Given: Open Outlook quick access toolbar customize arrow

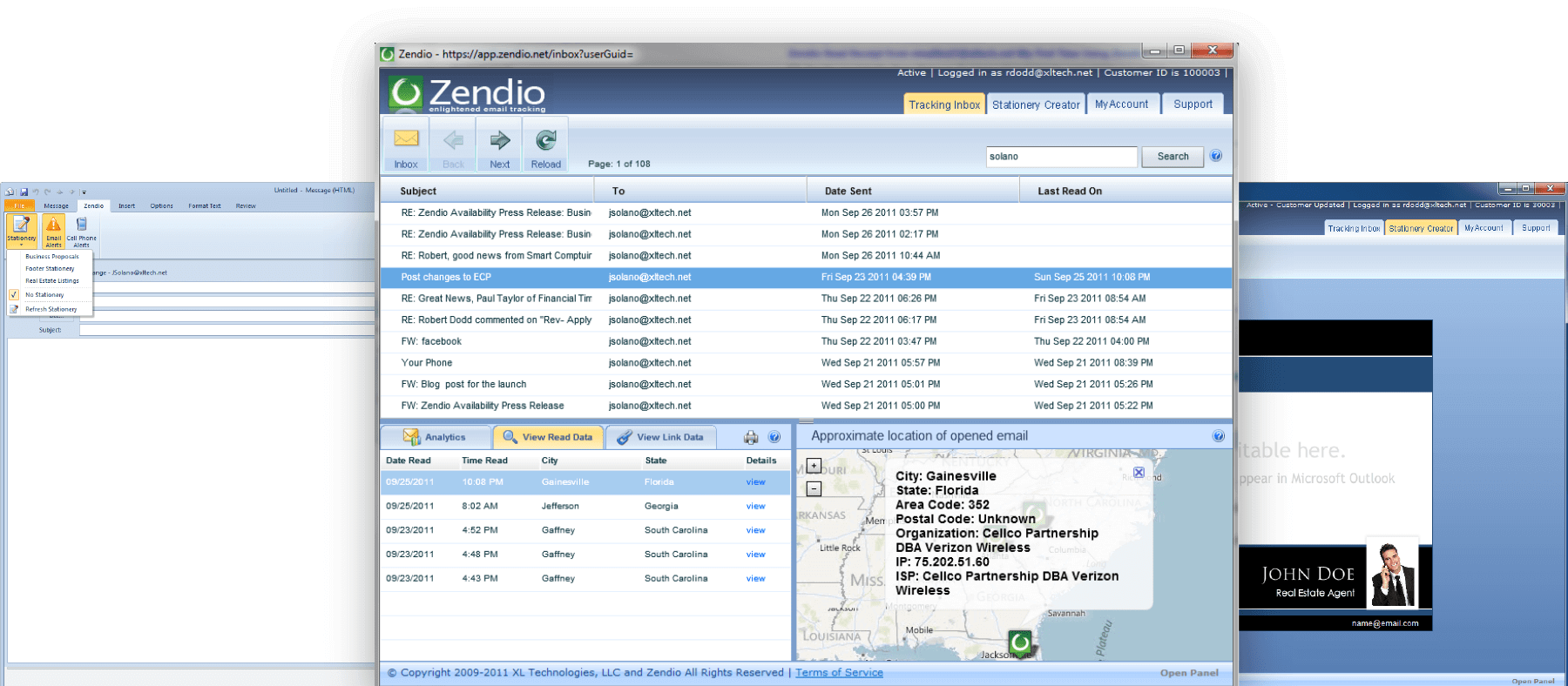Looking at the screenshot, I should 84,192.
